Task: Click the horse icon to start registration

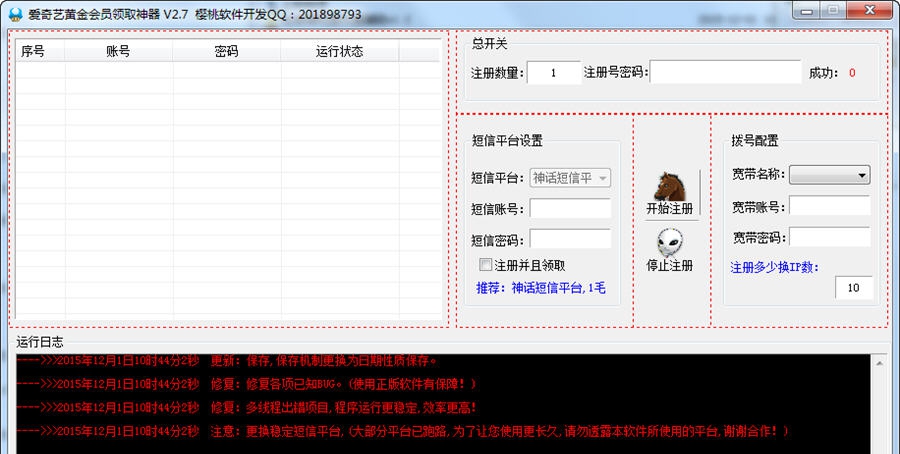Action: pos(669,187)
